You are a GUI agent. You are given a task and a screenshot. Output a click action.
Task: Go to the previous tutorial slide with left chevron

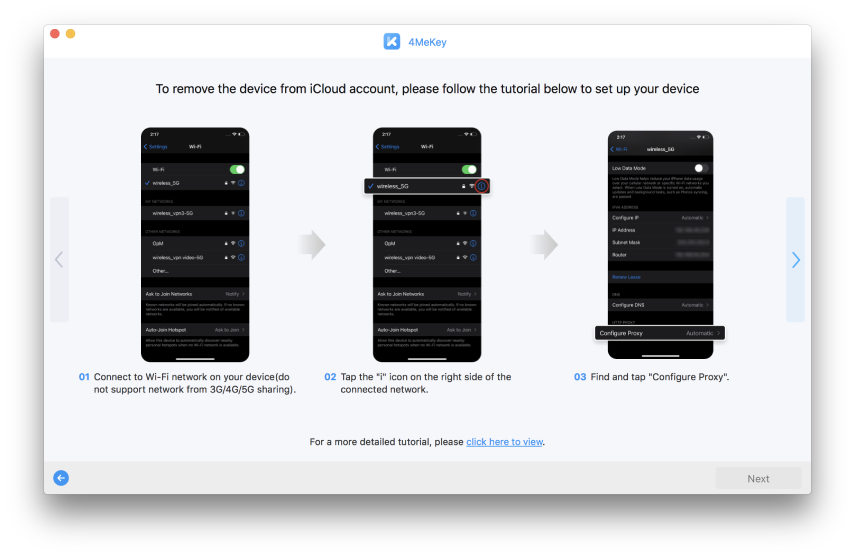pos(59,260)
